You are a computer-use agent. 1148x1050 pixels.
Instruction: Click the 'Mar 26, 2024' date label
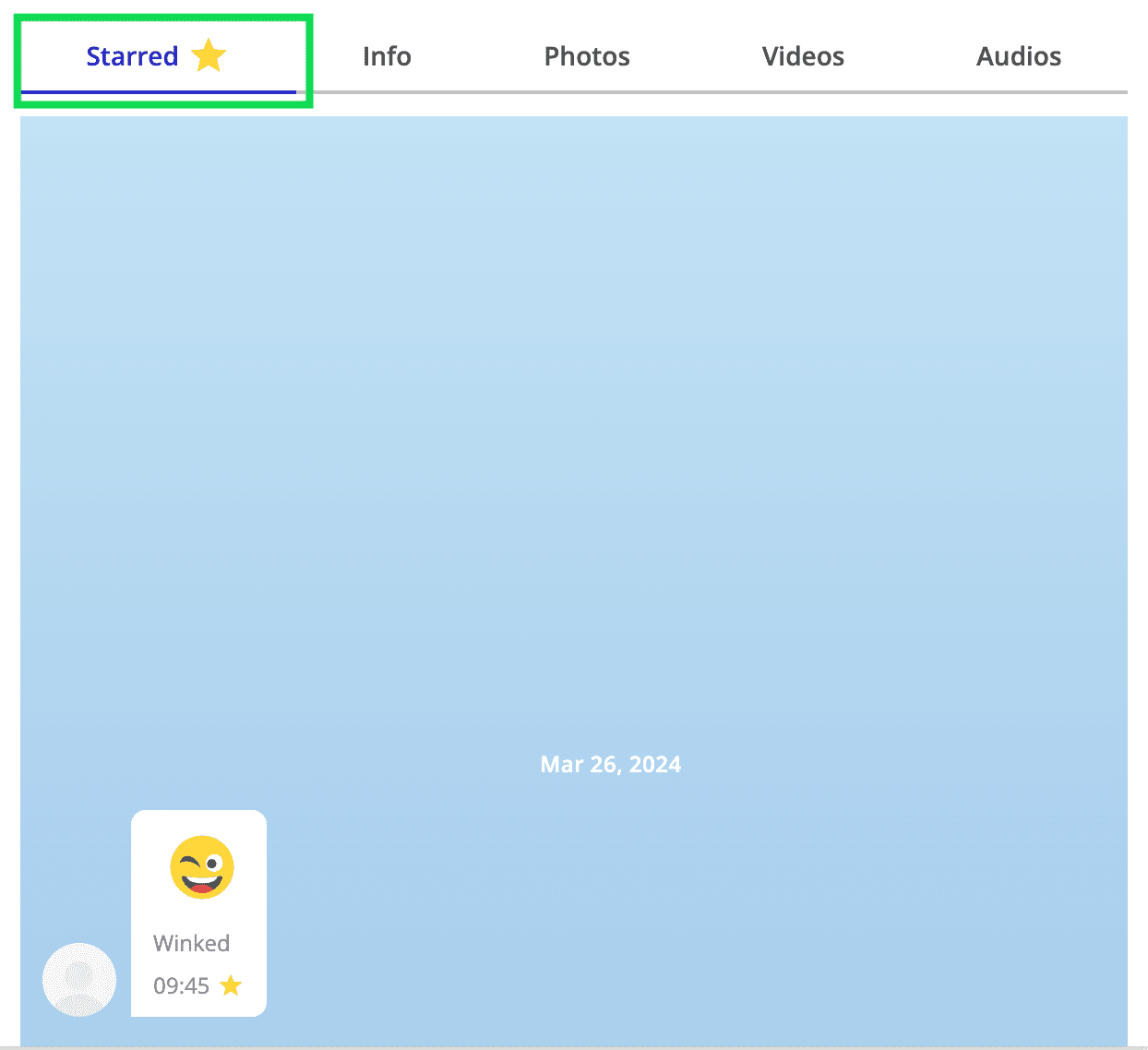[x=611, y=764]
